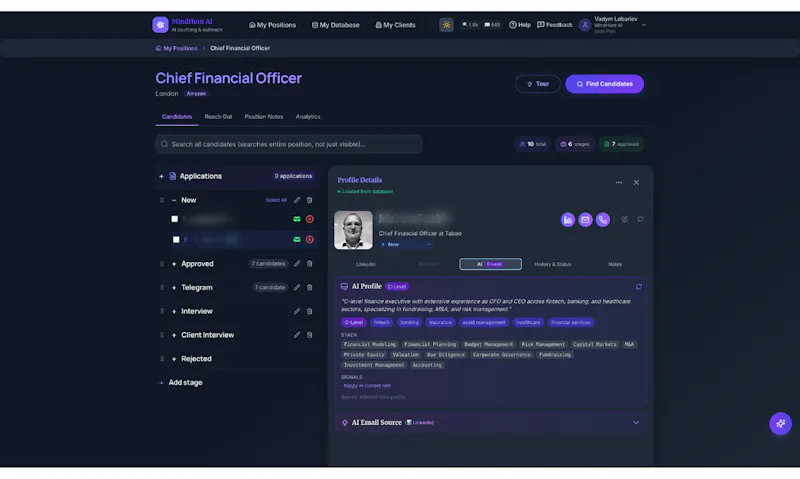
Task: Go to My Database in top navigation
Action: coord(335,24)
